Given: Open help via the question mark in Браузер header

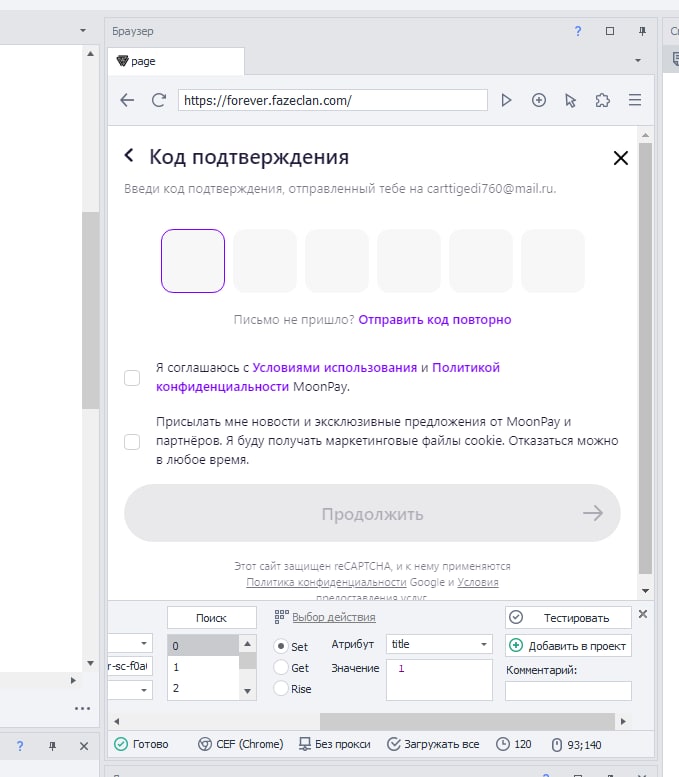Looking at the screenshot, I should pos(578,31).
